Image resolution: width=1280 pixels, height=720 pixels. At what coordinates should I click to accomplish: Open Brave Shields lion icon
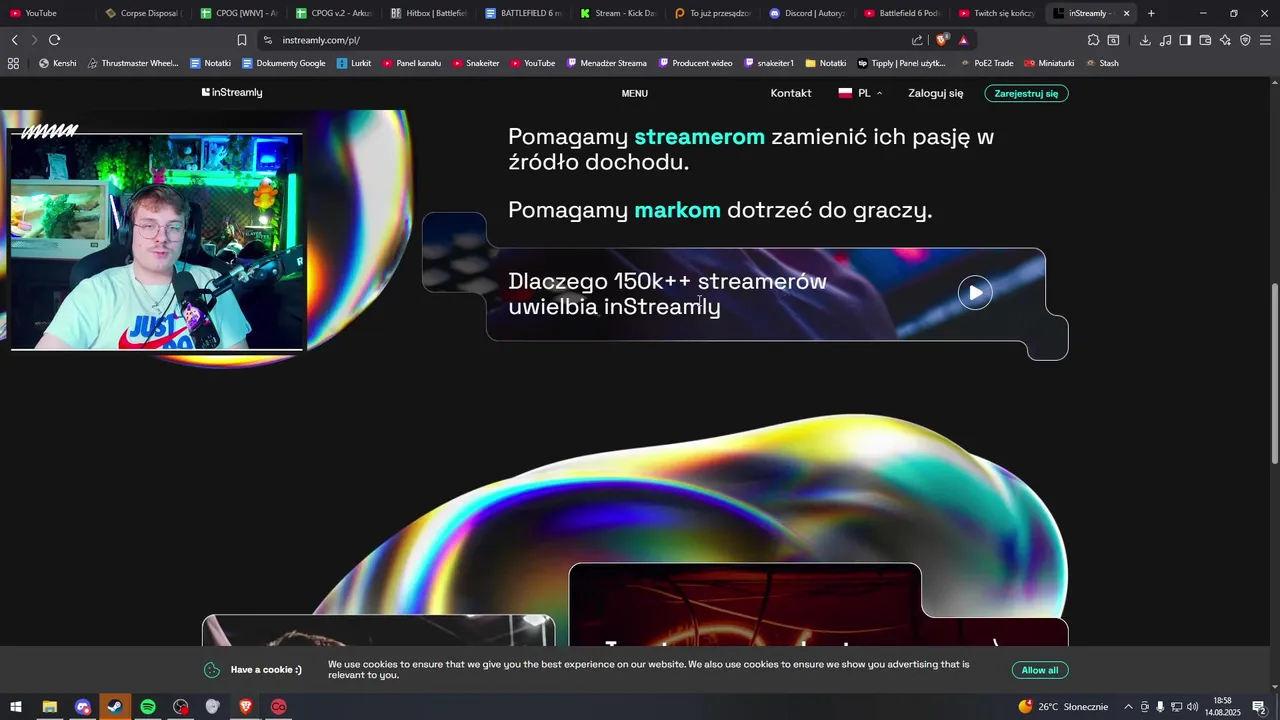942,40
